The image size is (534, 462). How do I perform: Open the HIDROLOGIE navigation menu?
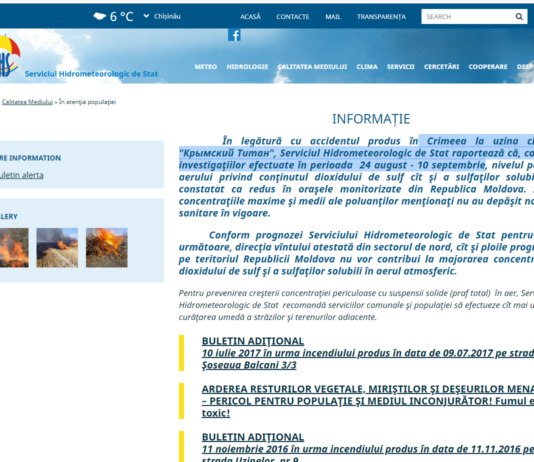point(247,67)
